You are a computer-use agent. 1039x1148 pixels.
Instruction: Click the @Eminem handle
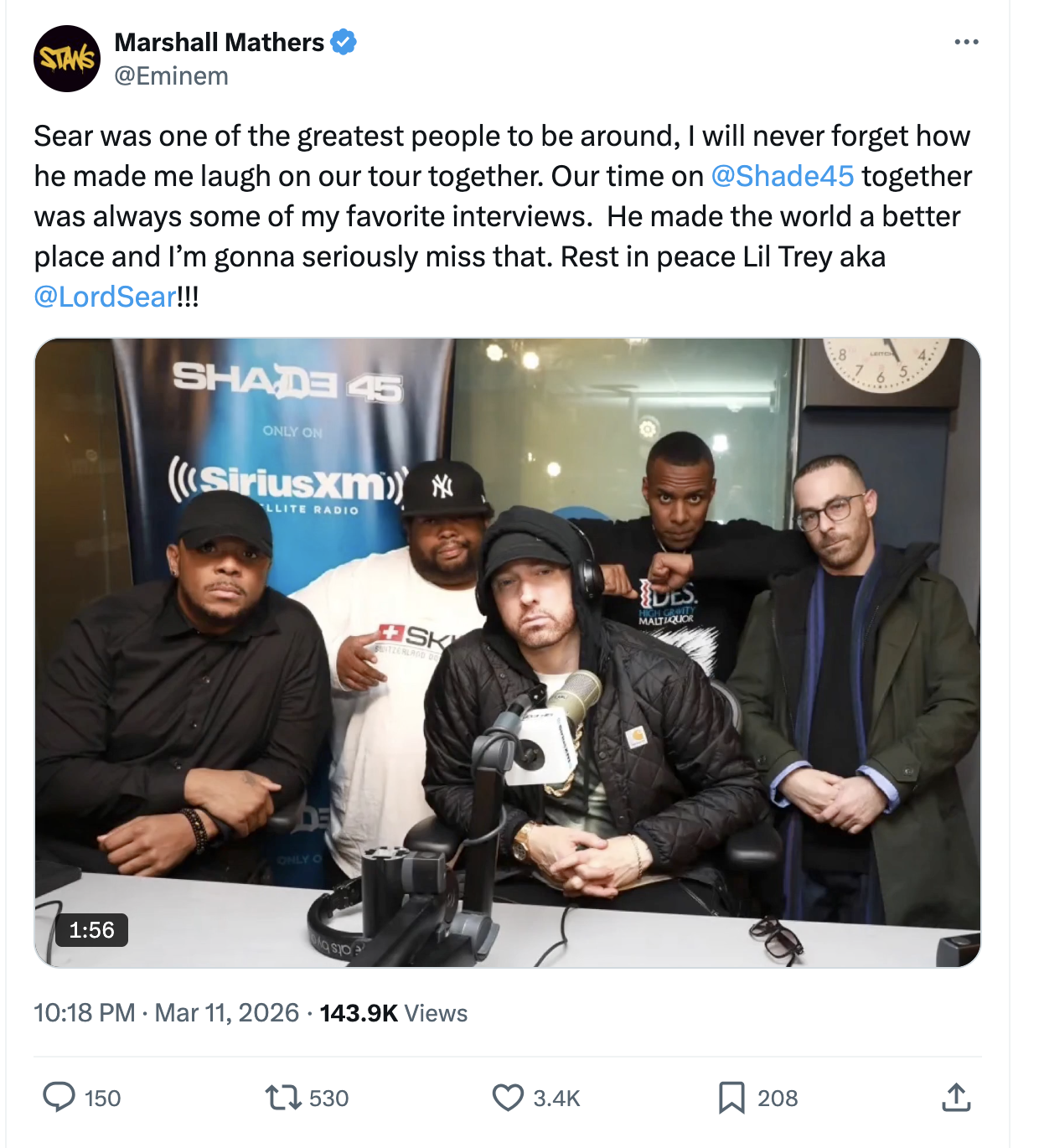tap(172, 76)
